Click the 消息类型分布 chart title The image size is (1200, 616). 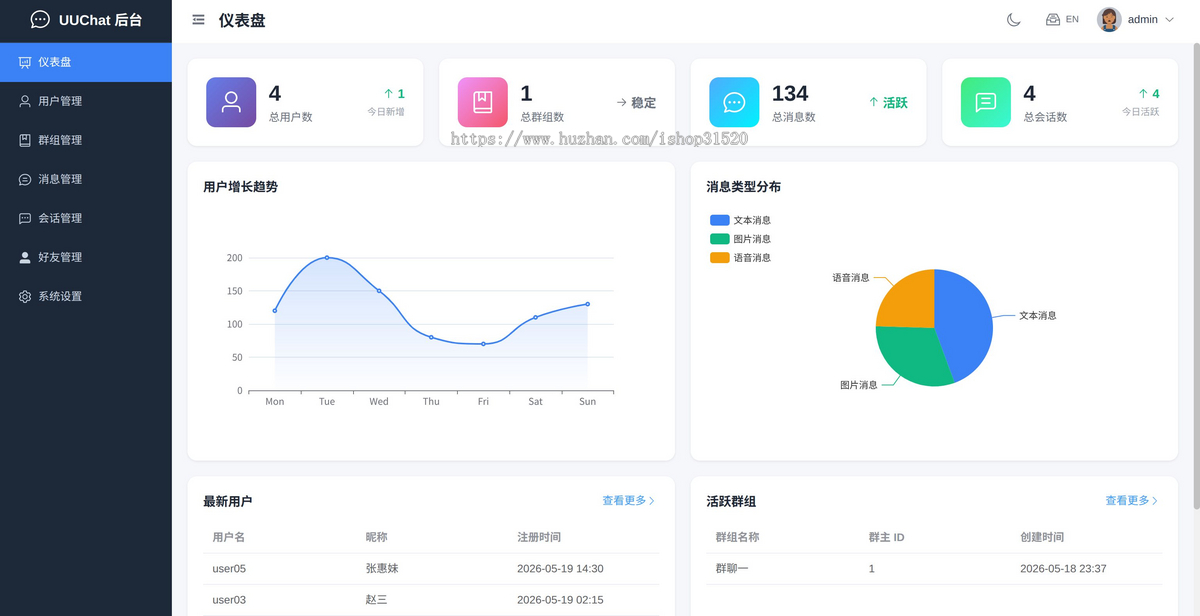[743, 187]
